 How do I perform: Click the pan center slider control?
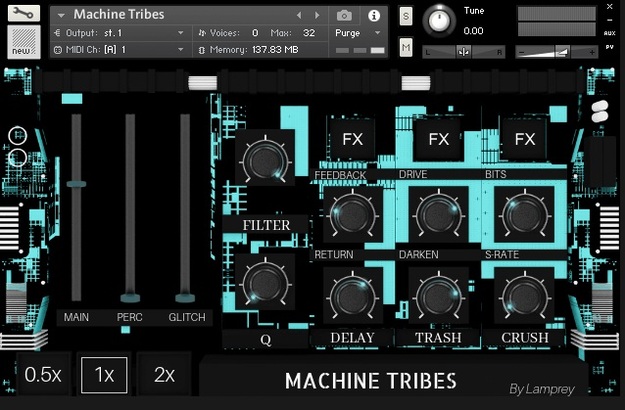464,52
